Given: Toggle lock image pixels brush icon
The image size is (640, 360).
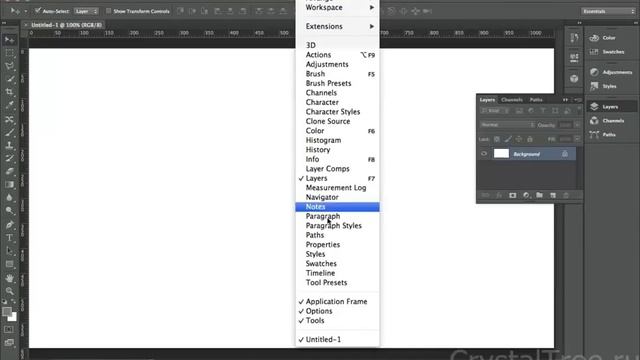Looking at the screenshot, I should click(508, 139).
